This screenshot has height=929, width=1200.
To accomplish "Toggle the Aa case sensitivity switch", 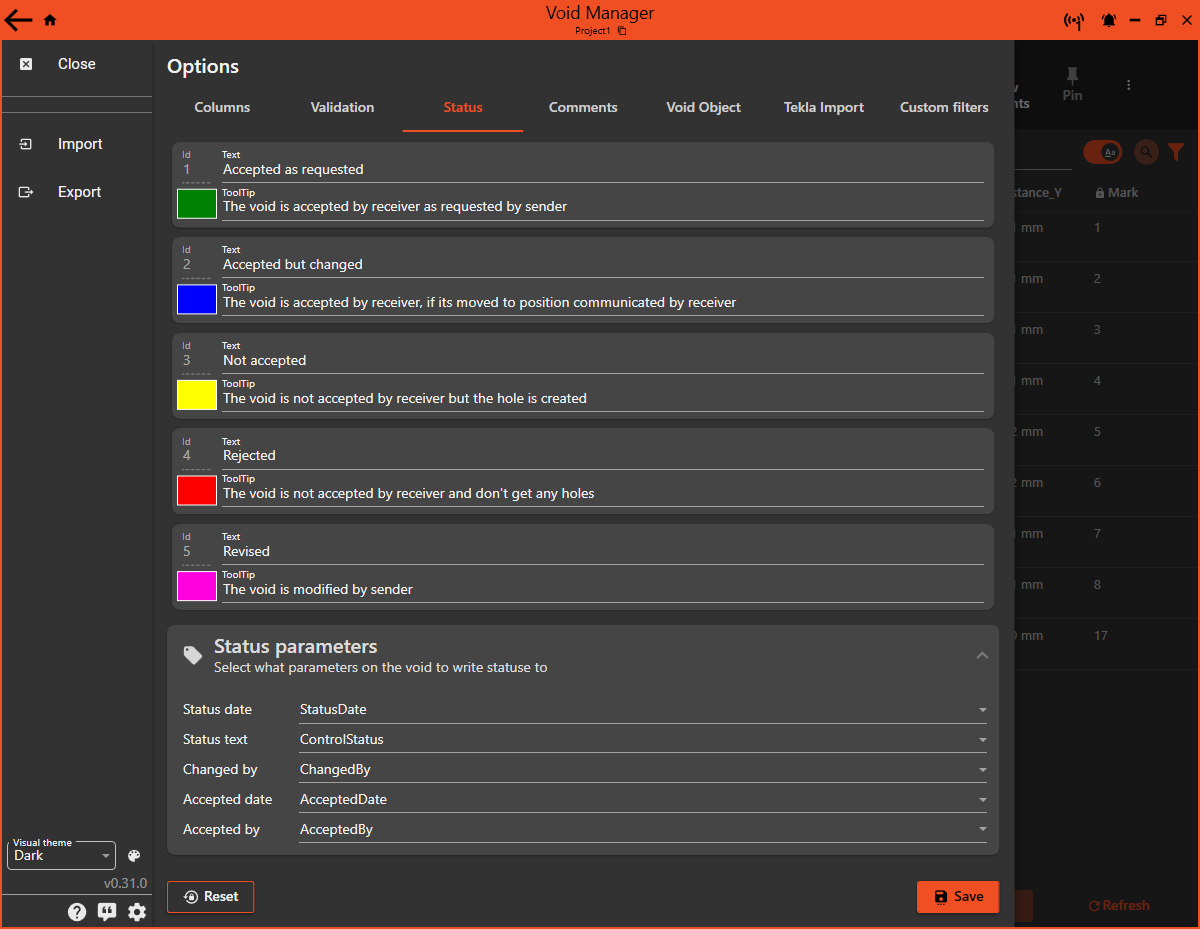I will (x=1103, y=152).
